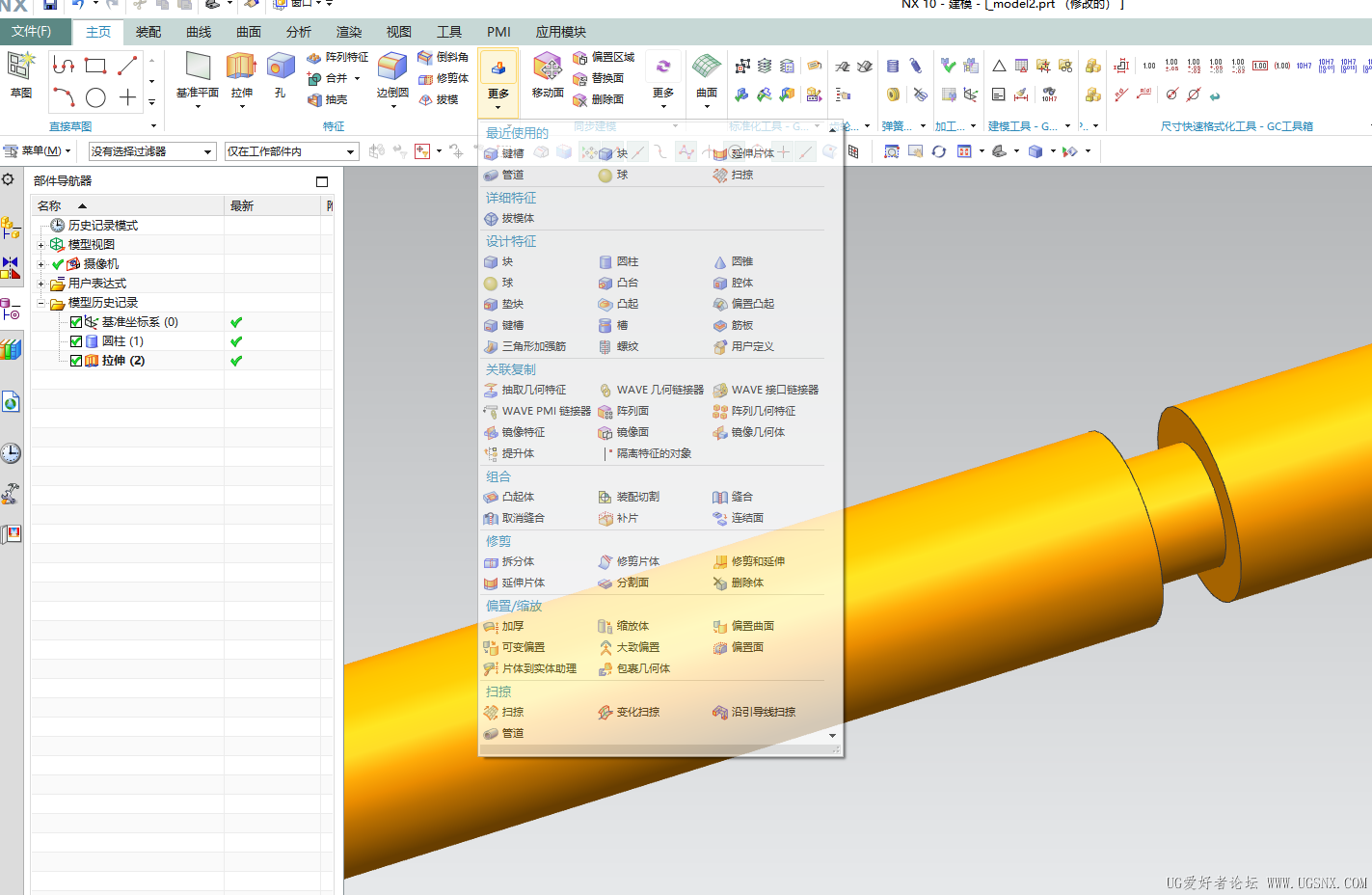The image size is (1372, 895).
Task: Switch to the 装配 tab
Action: (x=148, y=32)
